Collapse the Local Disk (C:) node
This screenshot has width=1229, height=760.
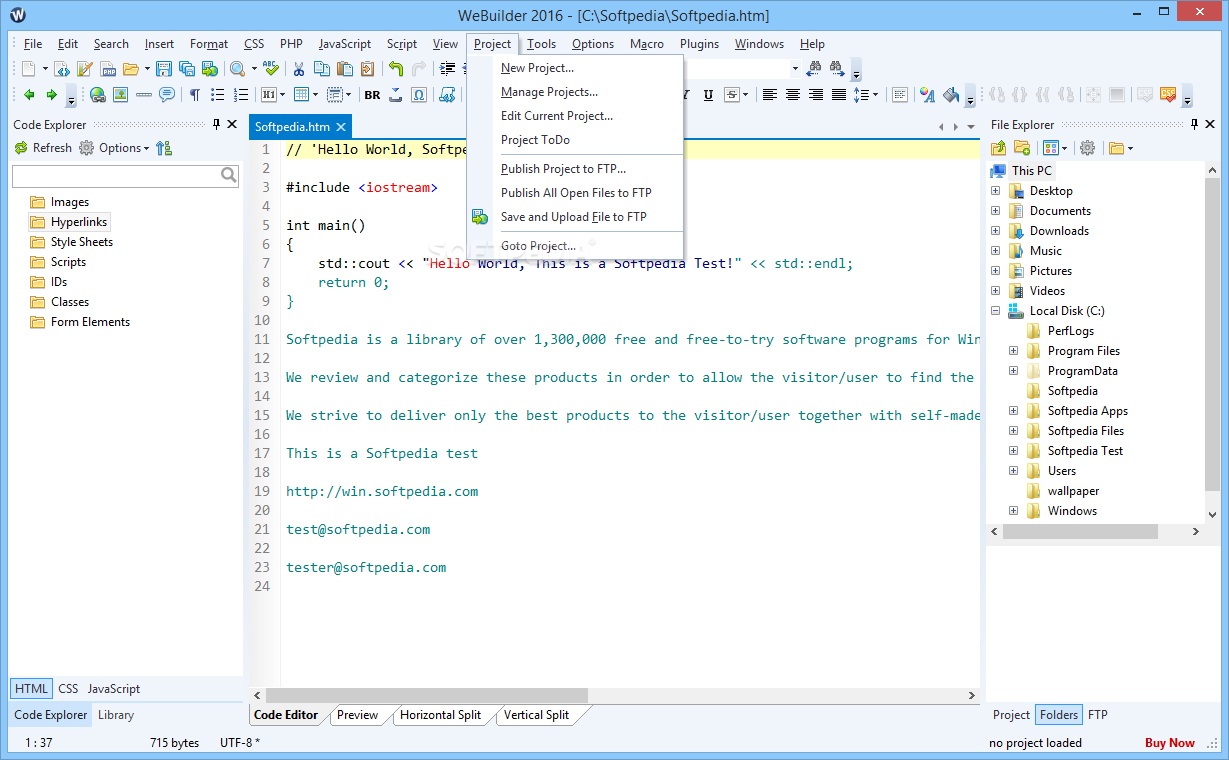[x=995, y=311]
